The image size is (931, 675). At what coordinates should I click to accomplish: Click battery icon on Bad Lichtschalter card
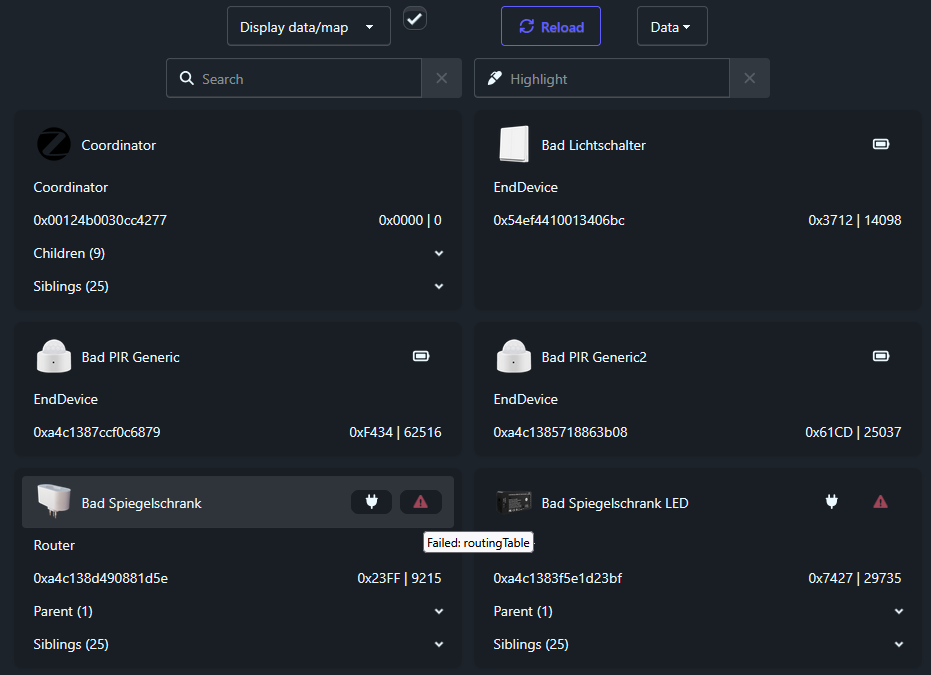click(x=881, y=144)
